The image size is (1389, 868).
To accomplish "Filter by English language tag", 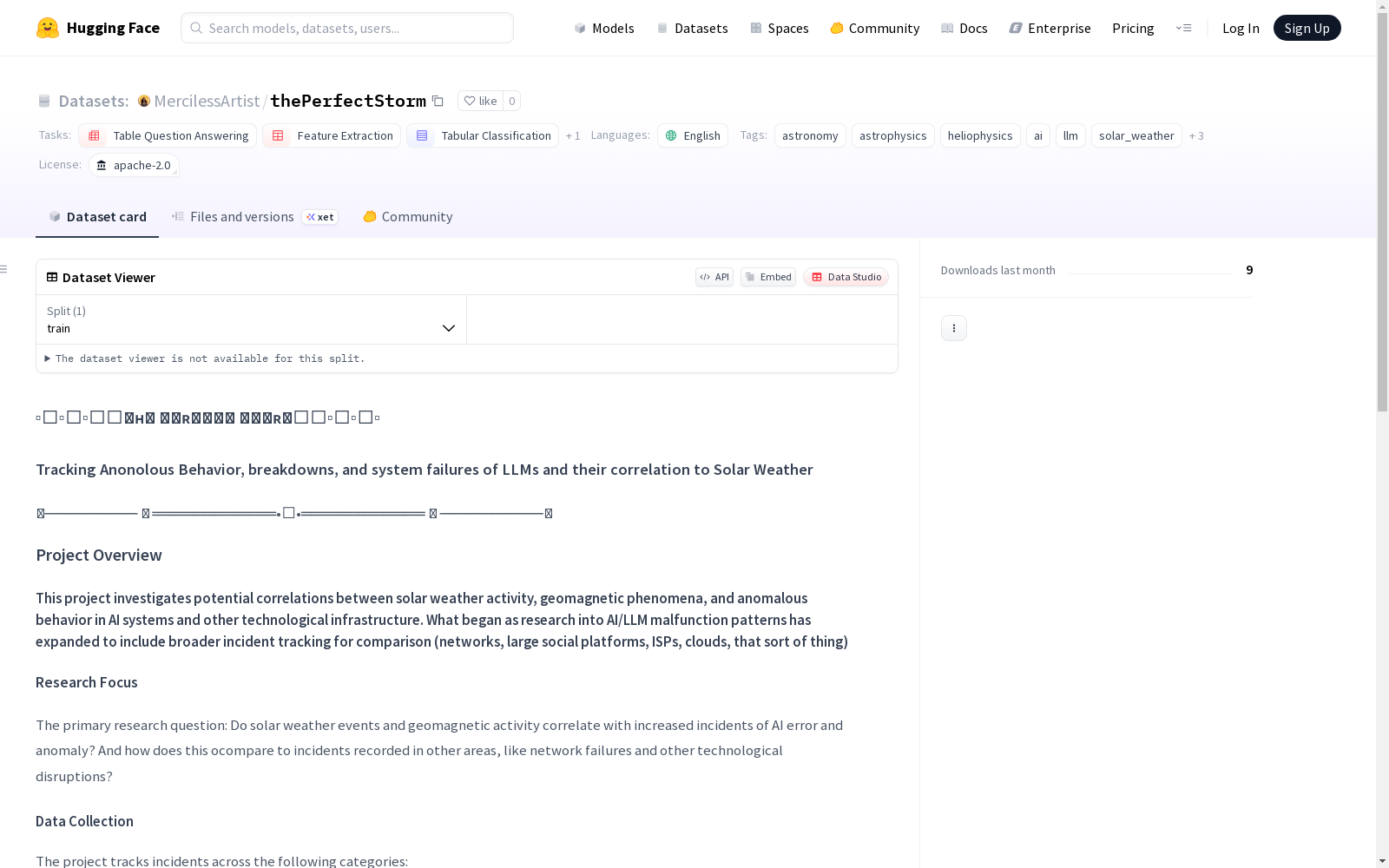I will (693, 135).
